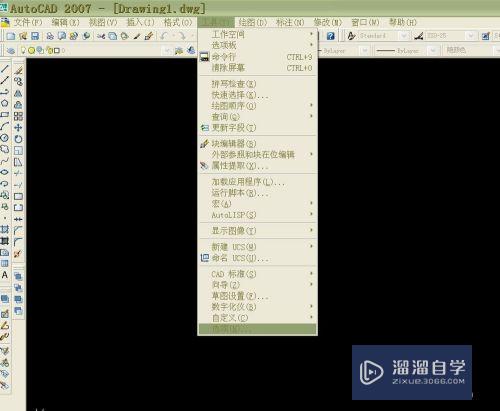Viewport: 500px width, 411px height.
Task: Open the lineweight ByLayer dropdown with long line sample
Action: [x=432, y=51]
